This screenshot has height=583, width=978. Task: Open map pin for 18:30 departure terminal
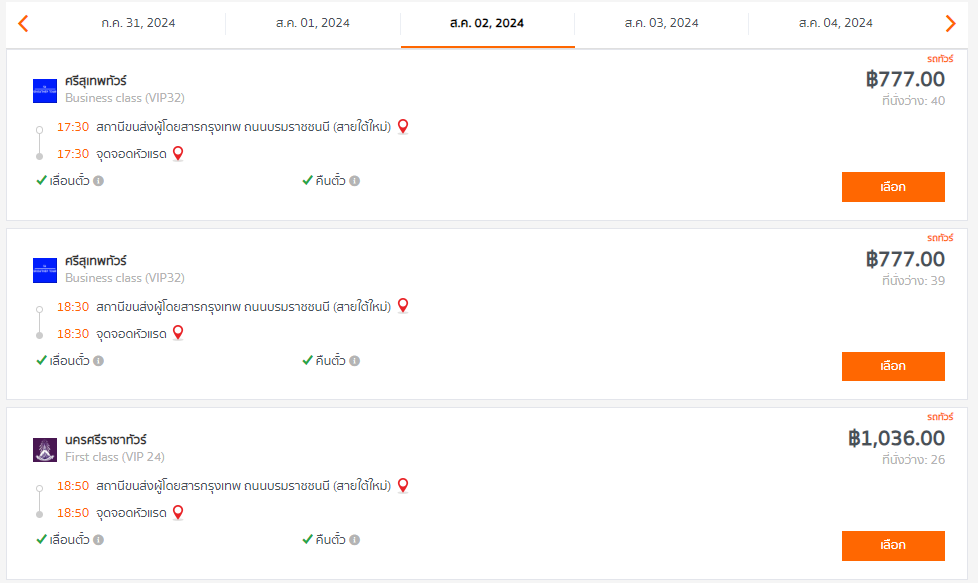(403, 306)
